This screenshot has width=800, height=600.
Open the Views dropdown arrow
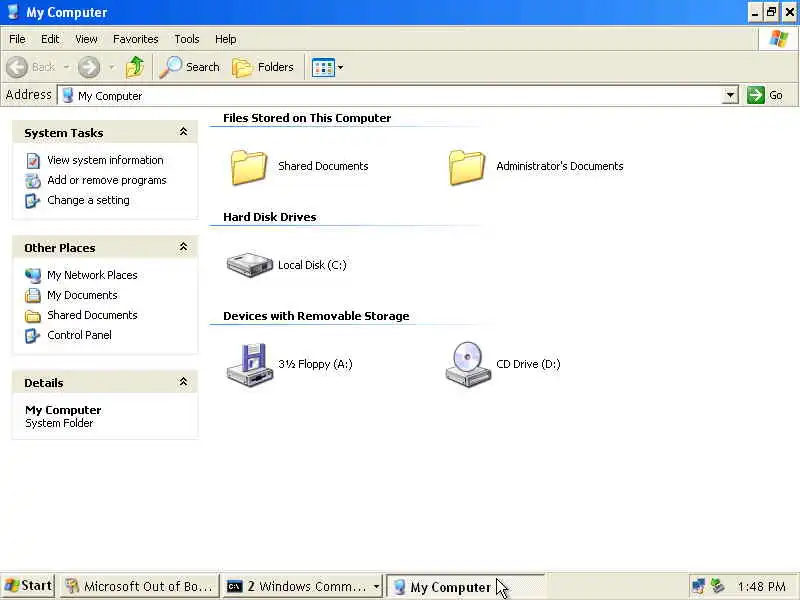(340, 67)
